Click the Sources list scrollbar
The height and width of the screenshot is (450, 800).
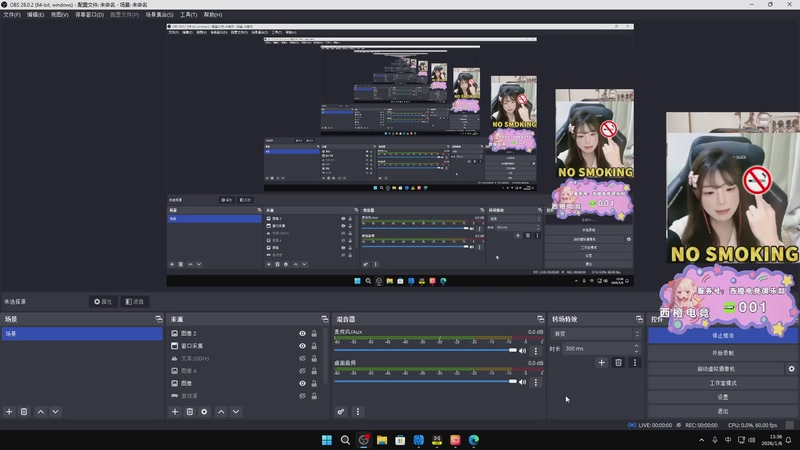tap(326, 357)
